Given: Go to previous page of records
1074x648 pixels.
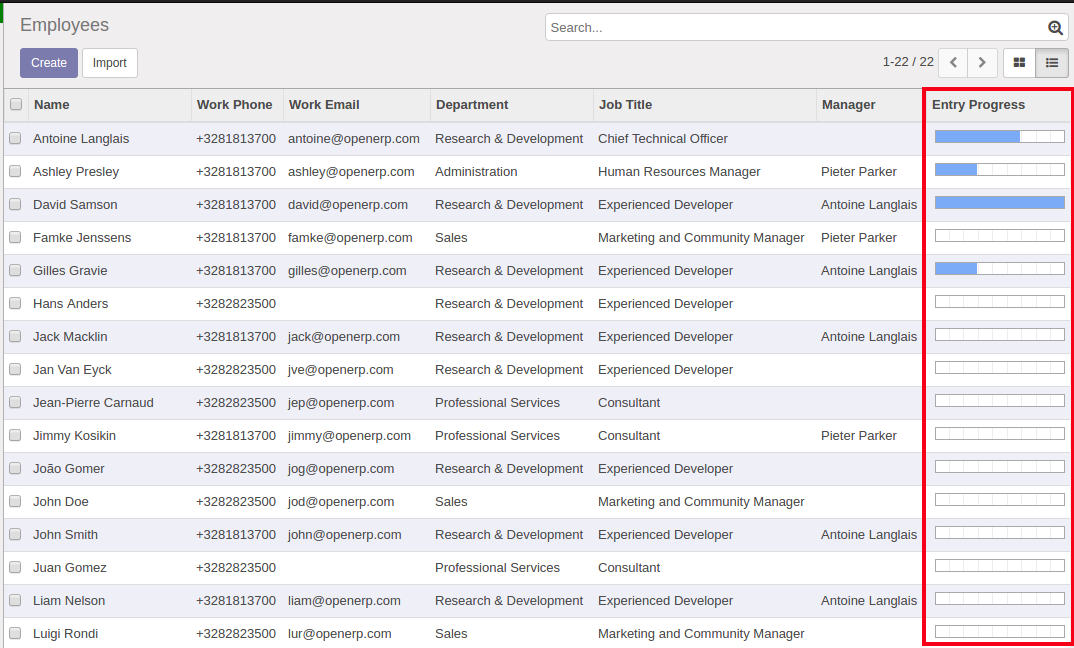Looking at the screenshot, I should (953, 62).
